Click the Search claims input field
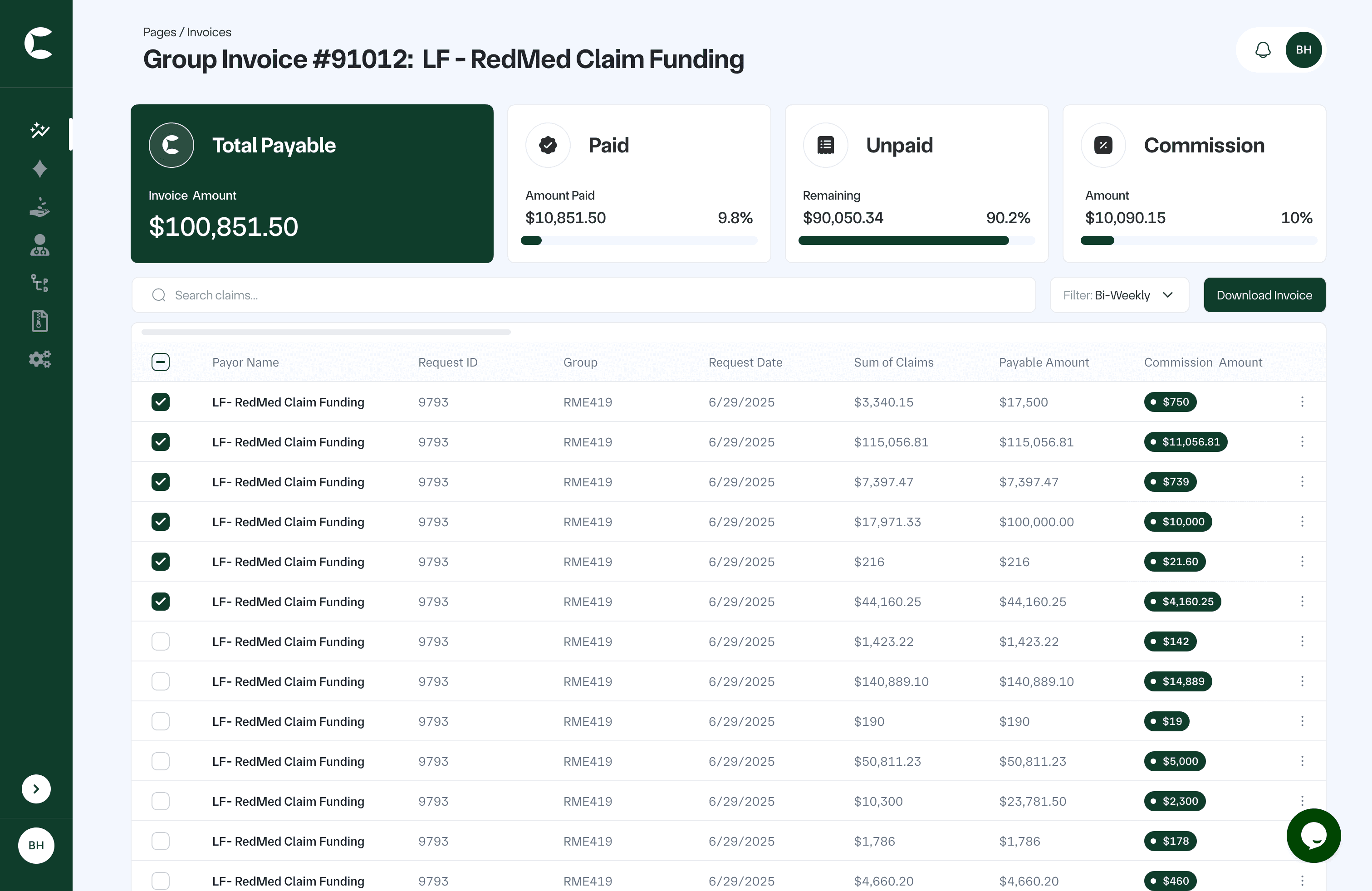This screenshot has height=891, width=1372. coord(583,295)
